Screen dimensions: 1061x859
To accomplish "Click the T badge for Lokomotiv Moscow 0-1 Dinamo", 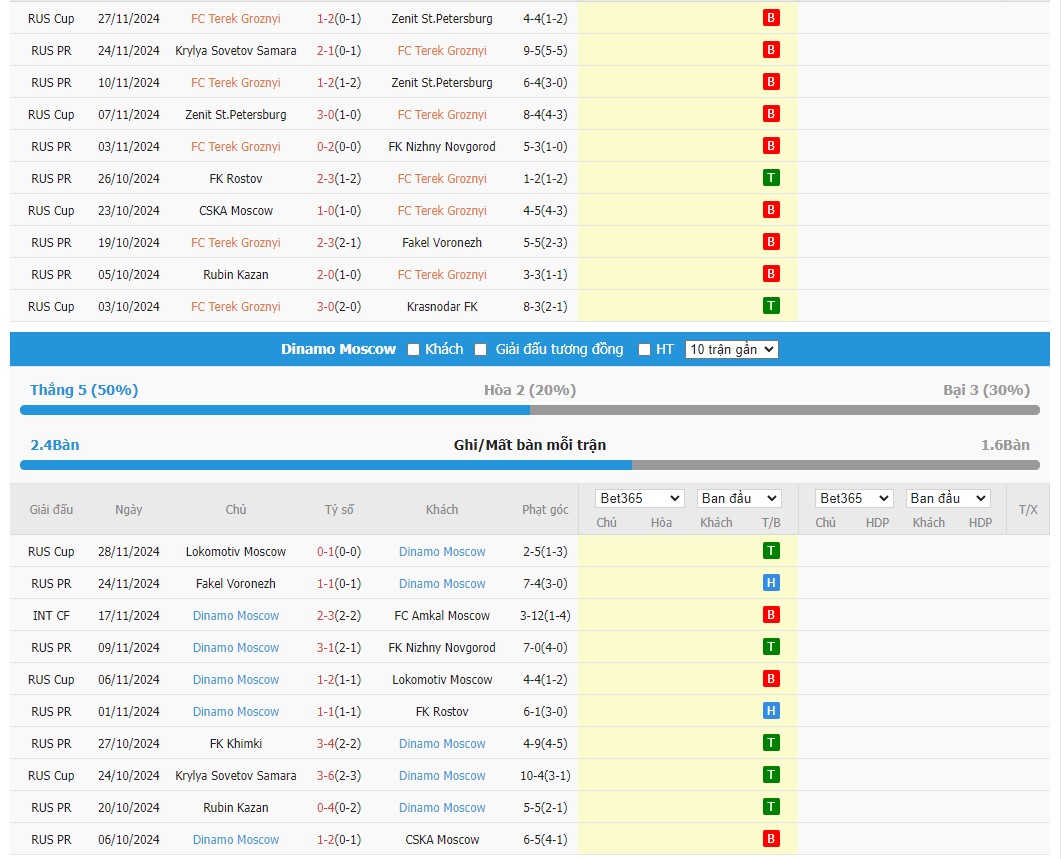I will (x=771, y=551).
